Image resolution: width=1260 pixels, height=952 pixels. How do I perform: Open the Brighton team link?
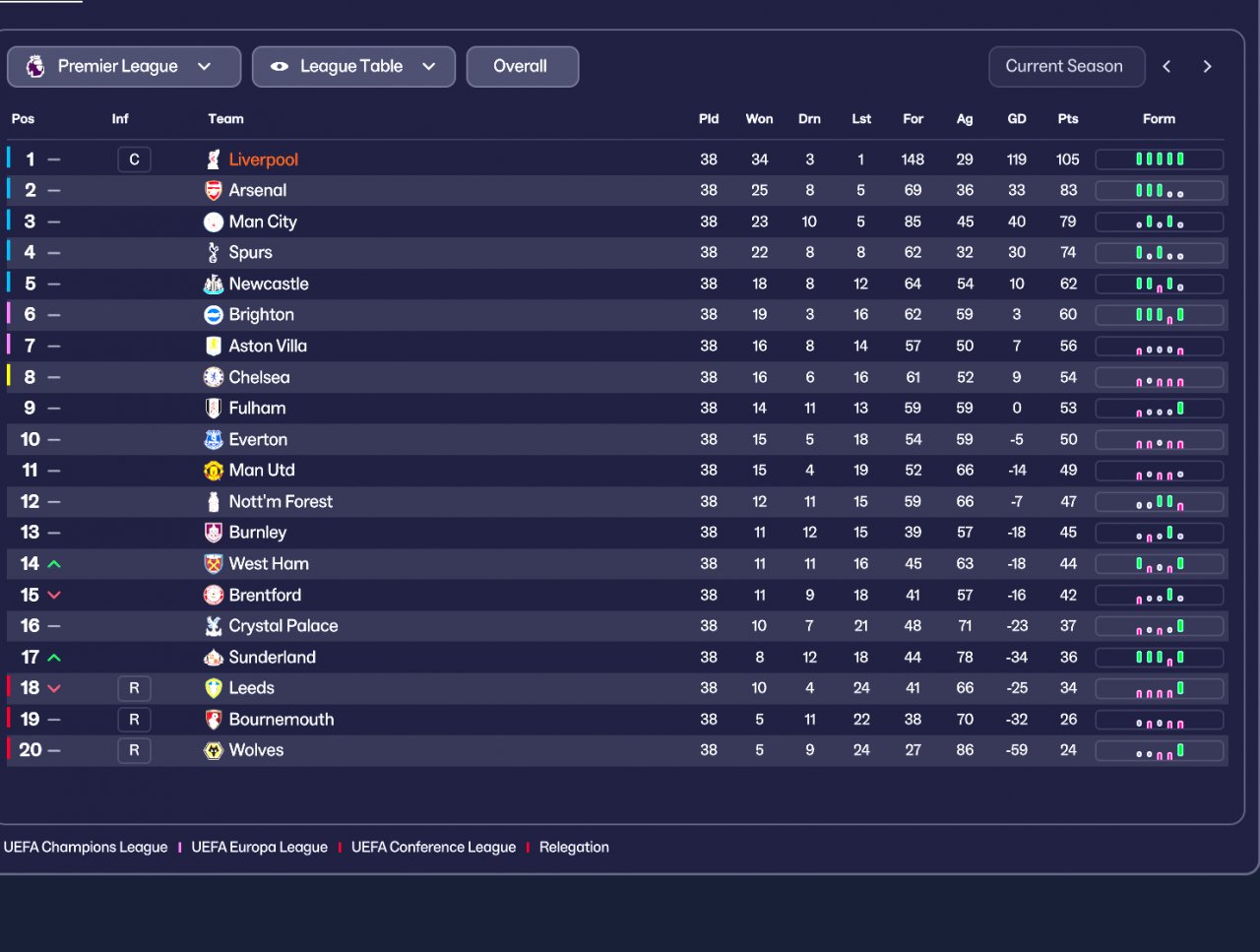(x=261, y=315)
